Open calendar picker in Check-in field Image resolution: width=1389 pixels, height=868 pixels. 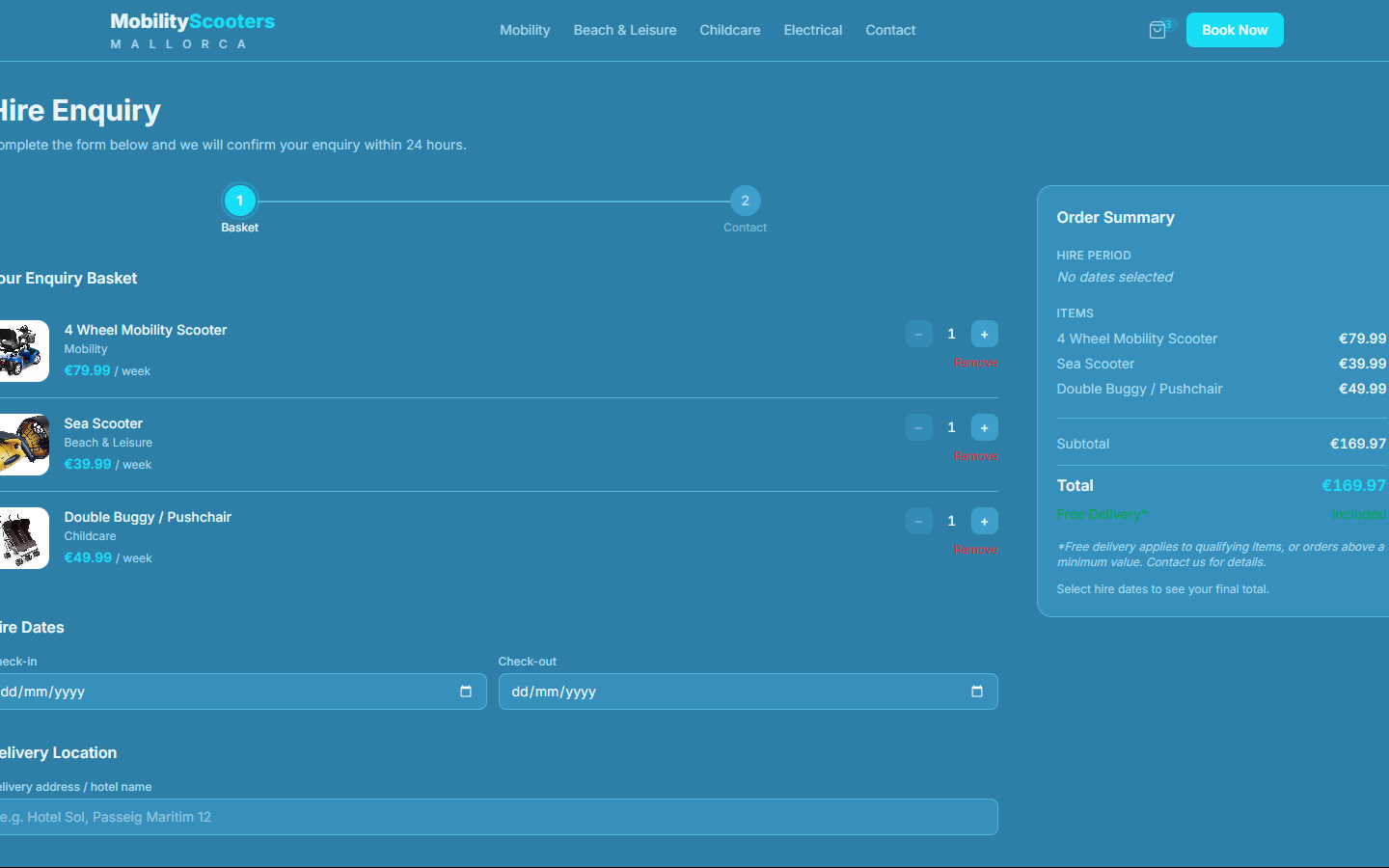466,692
